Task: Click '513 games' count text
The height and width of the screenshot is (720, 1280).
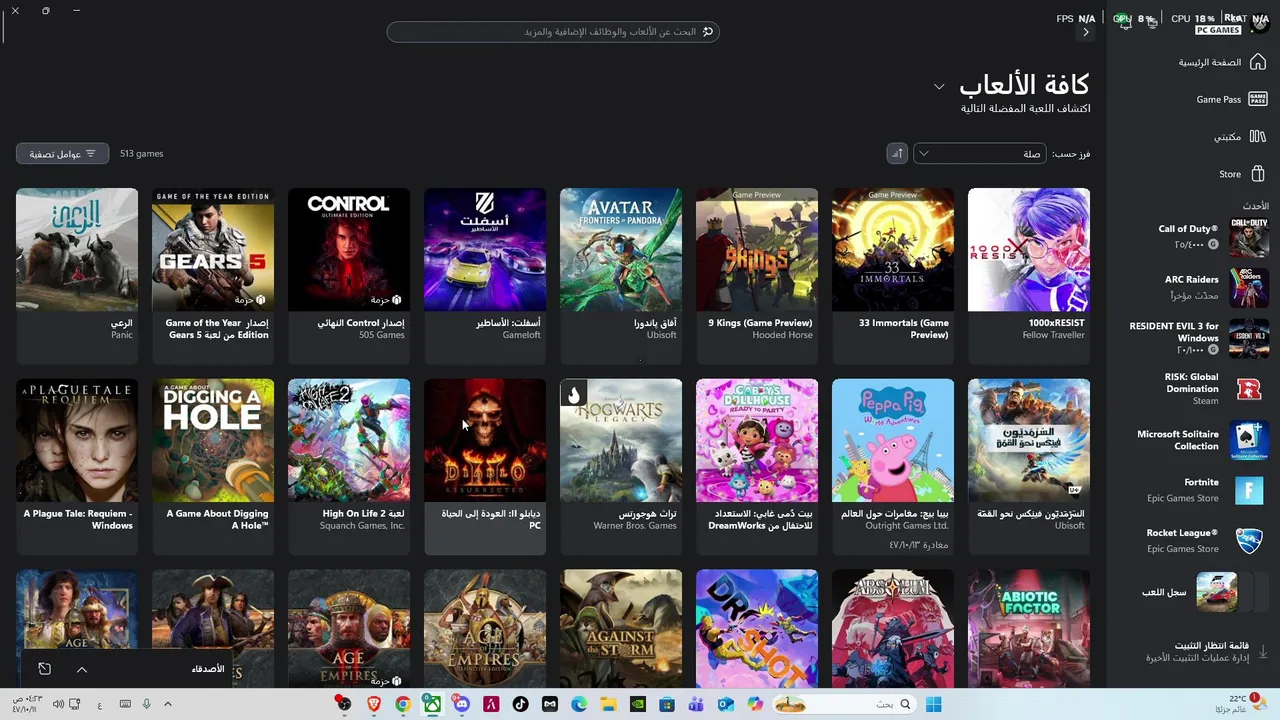Action: point(141,154)
